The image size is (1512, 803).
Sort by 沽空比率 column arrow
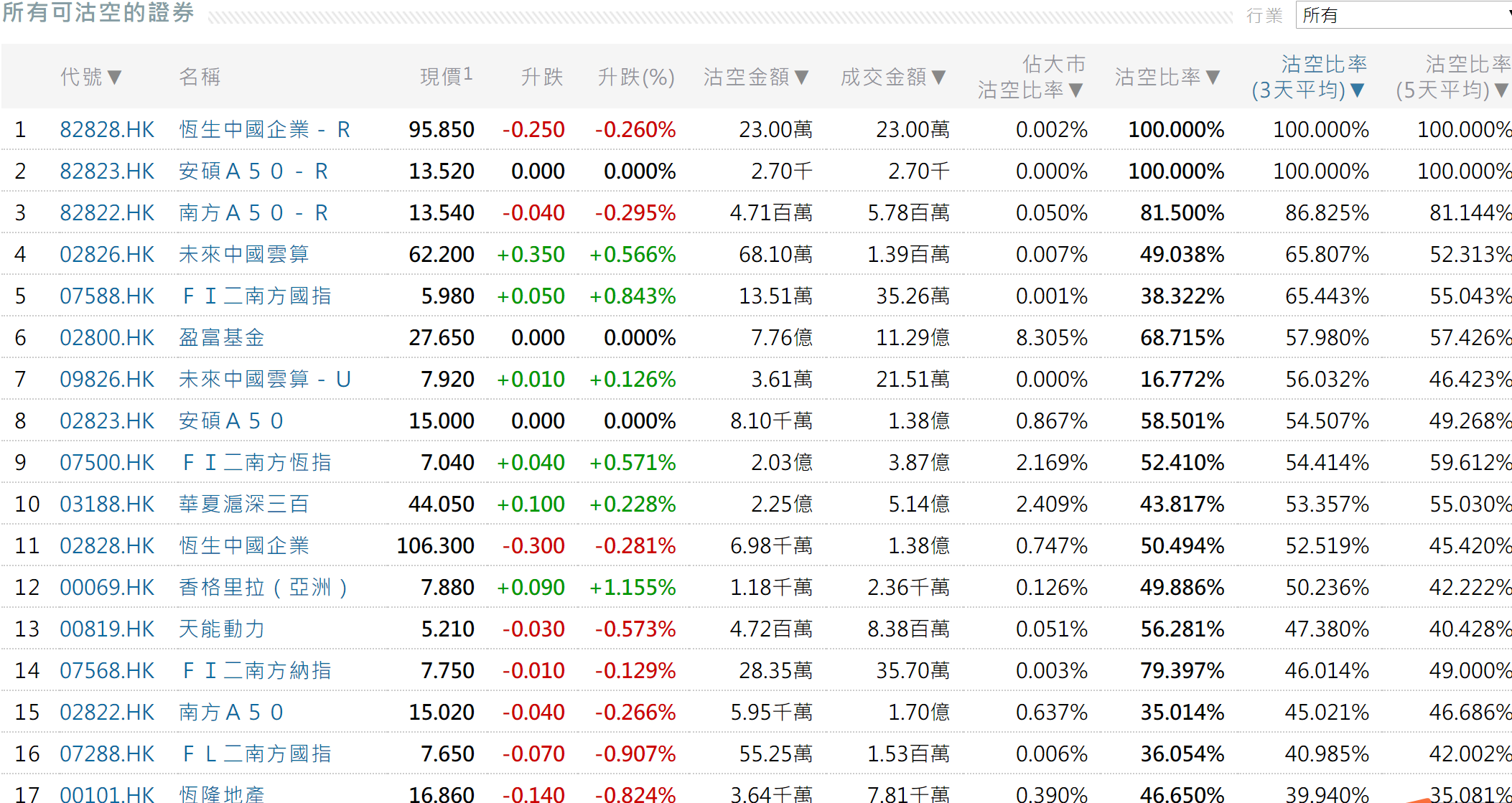coord(1213,77)
